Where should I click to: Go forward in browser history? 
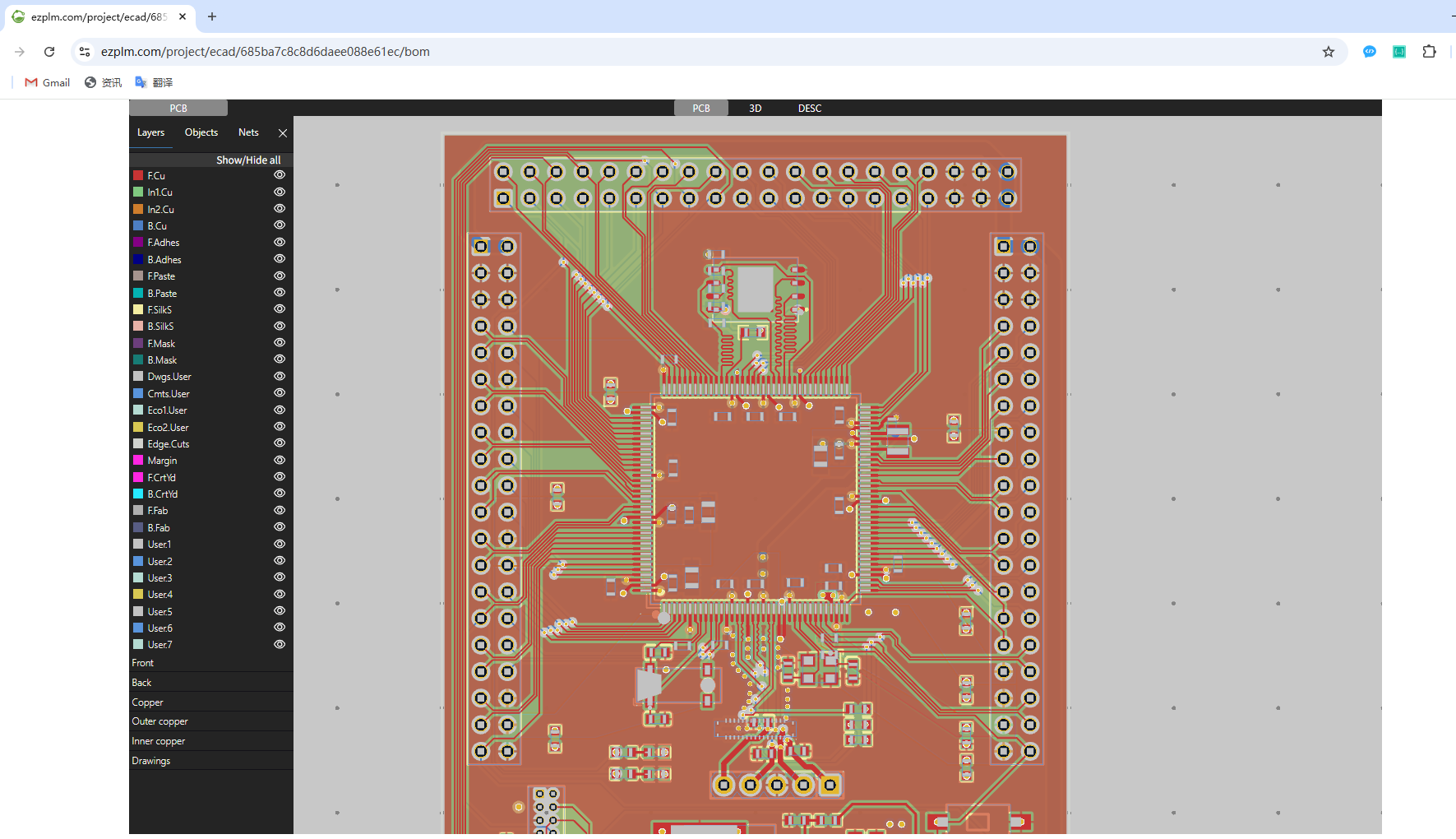(20, 52)
